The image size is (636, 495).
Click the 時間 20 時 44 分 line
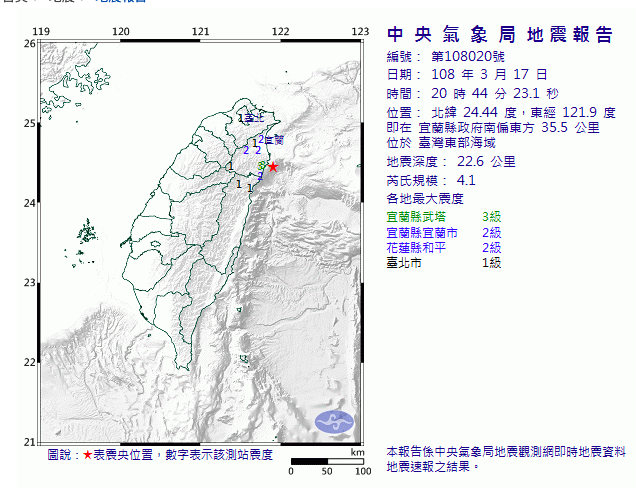tap(459, 92)
